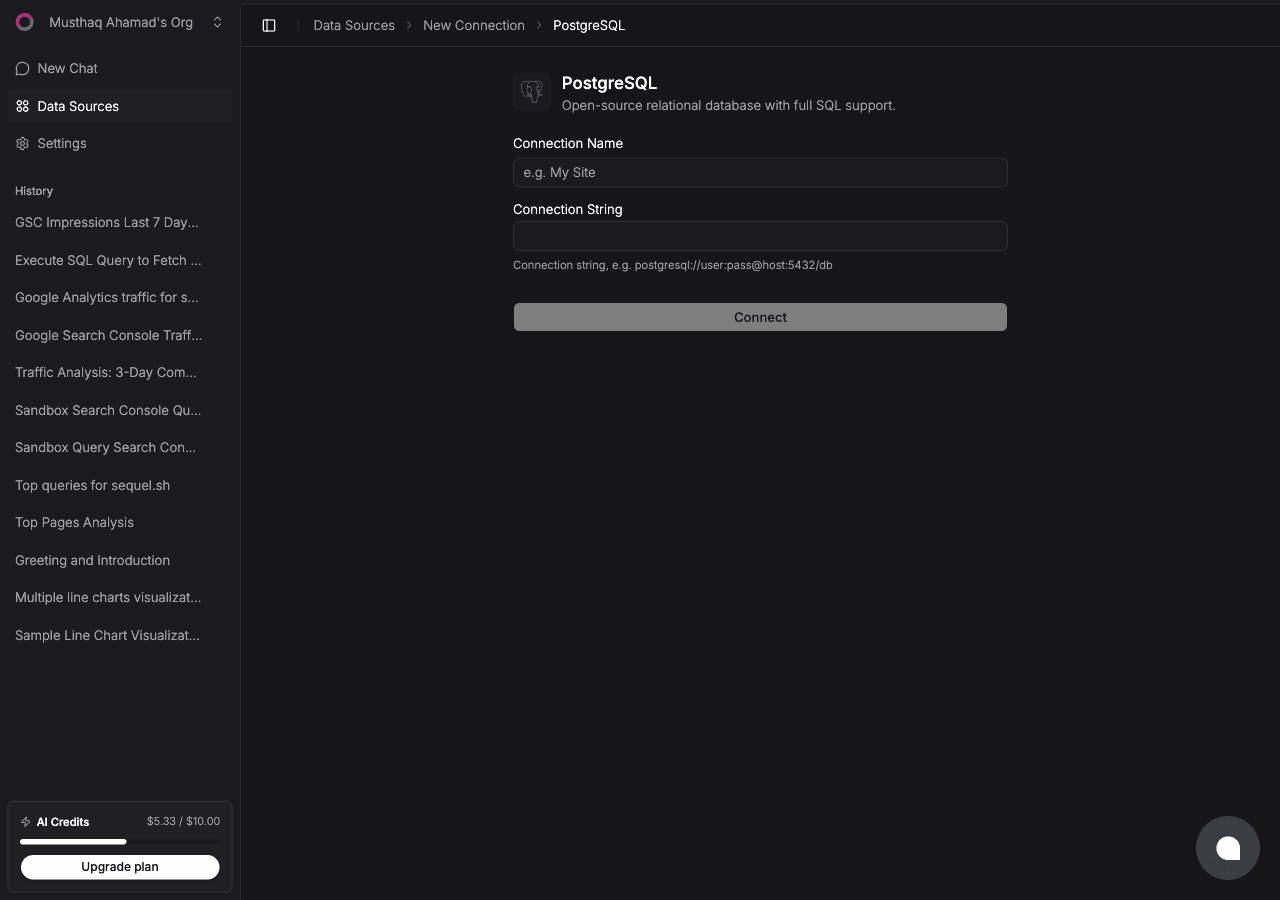Click the $5.33 / $10.00 credits text
Viewport: 1280px width, 900px height.
(x=183, y=822)
